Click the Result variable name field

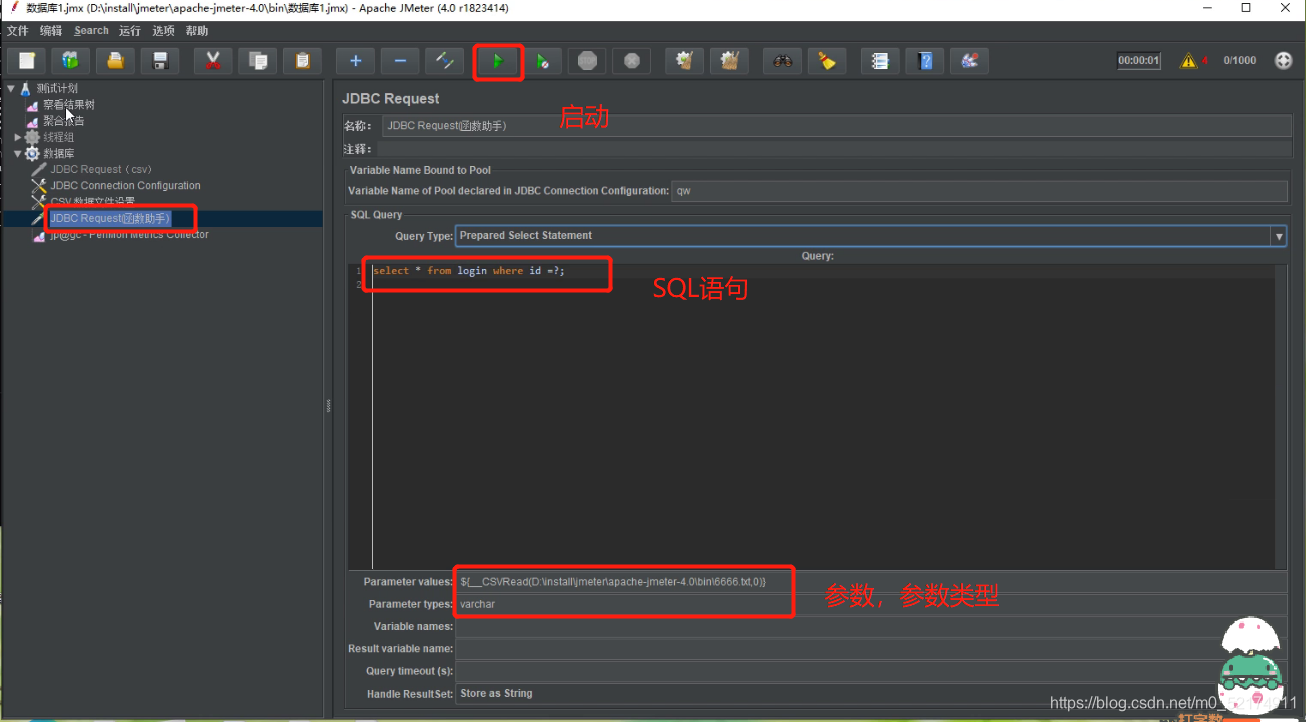tap(871, 648)
